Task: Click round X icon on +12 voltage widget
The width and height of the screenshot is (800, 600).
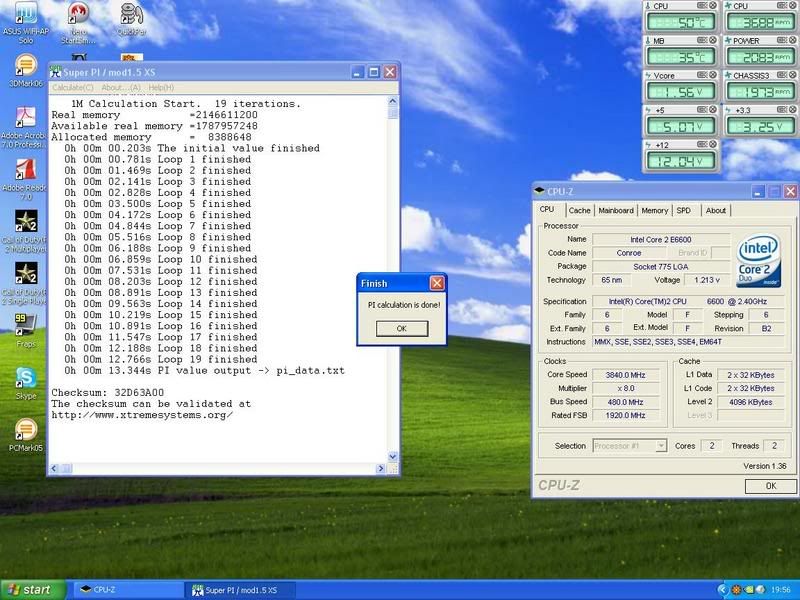Action: point(713,144)
